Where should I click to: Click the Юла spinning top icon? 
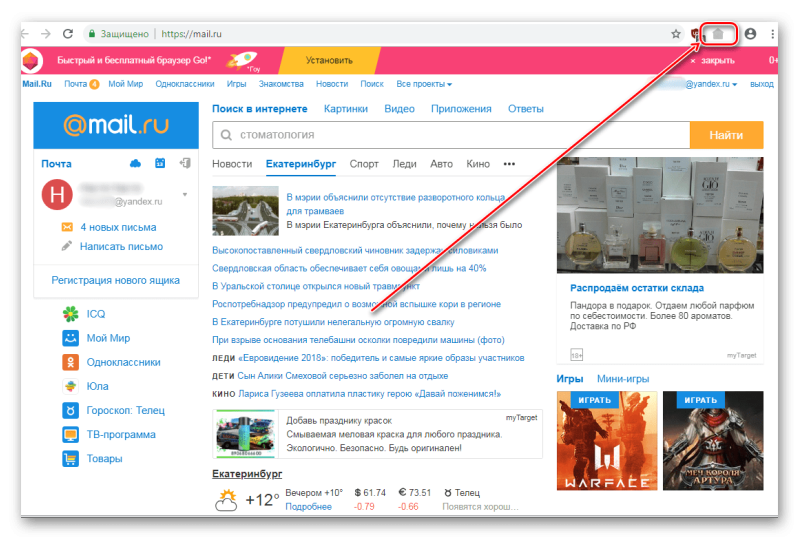coord(70,386)
